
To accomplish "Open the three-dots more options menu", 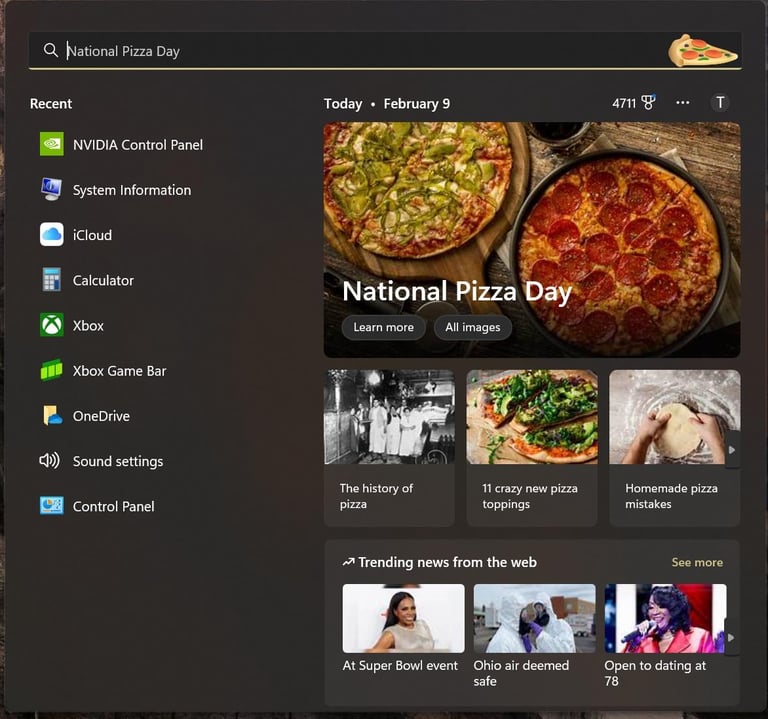I will coord(682,103).
